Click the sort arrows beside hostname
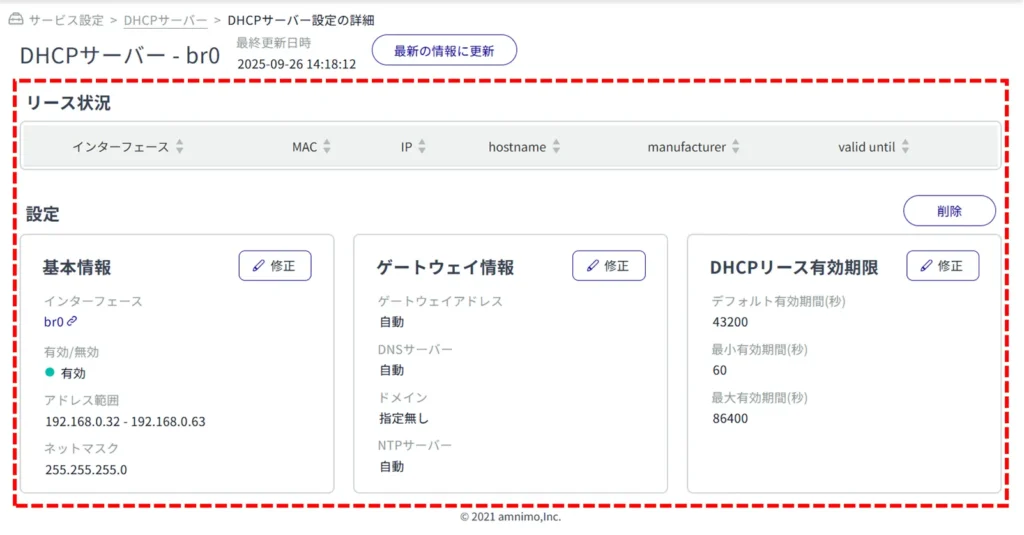 556,147
